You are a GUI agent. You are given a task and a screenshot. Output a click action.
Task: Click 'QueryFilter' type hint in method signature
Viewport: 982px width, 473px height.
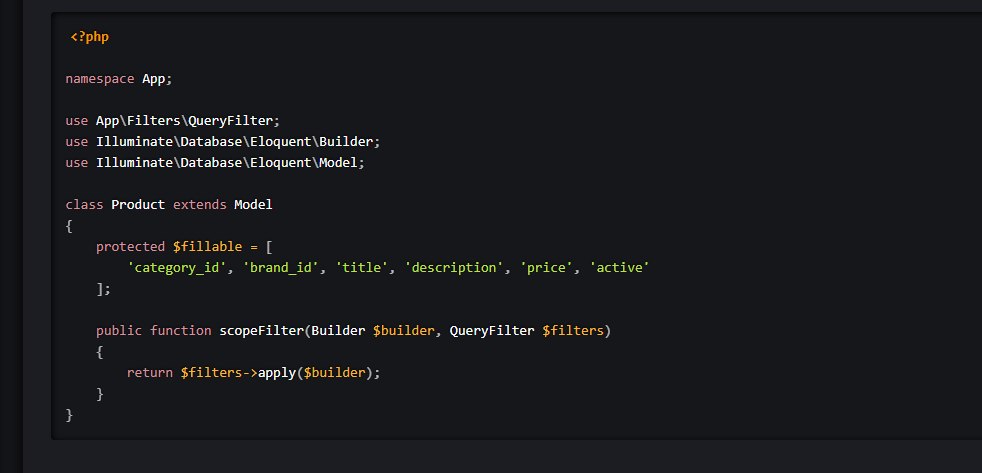(492, 331)
